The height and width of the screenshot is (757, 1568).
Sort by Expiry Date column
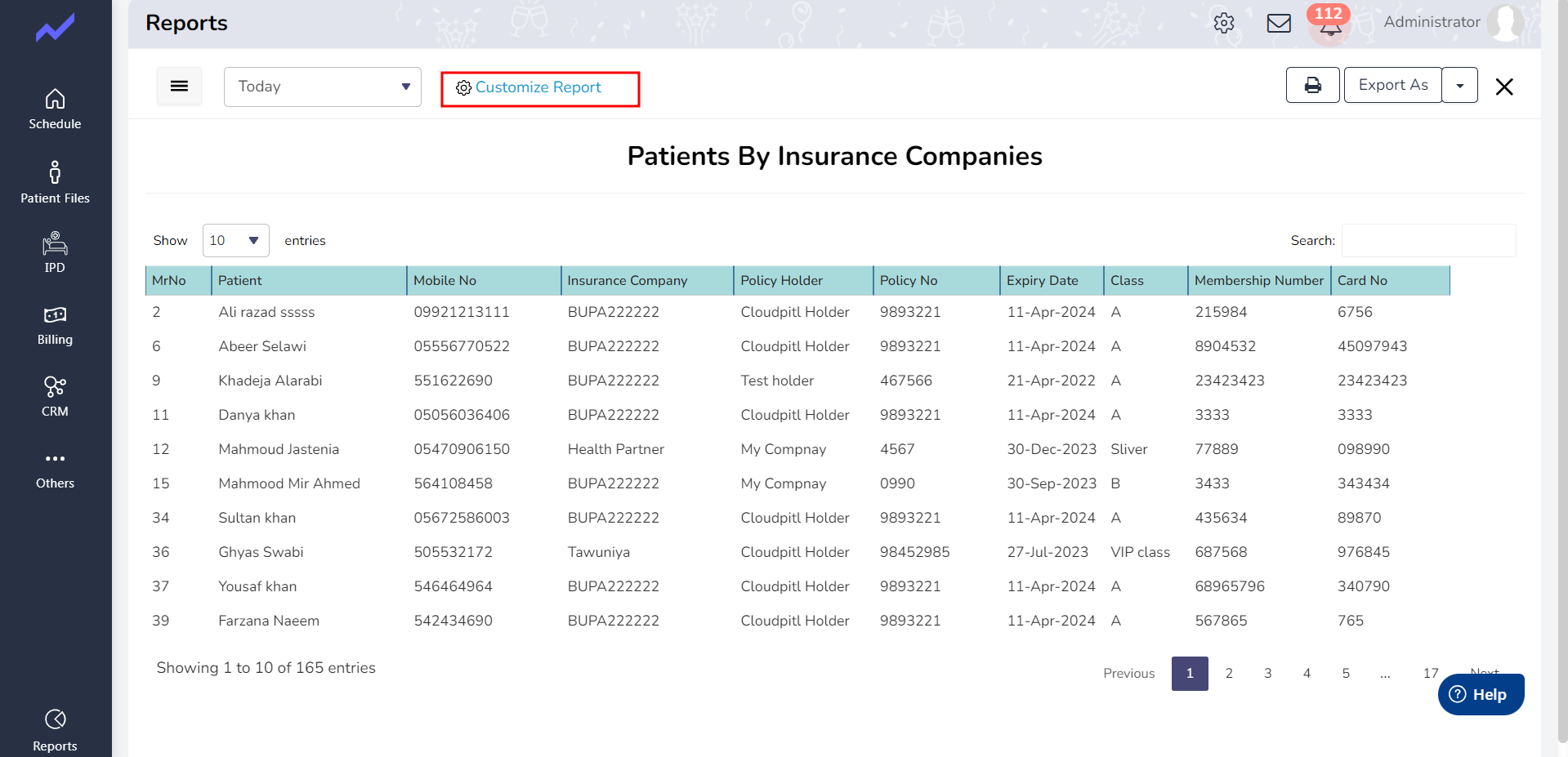1052,280
